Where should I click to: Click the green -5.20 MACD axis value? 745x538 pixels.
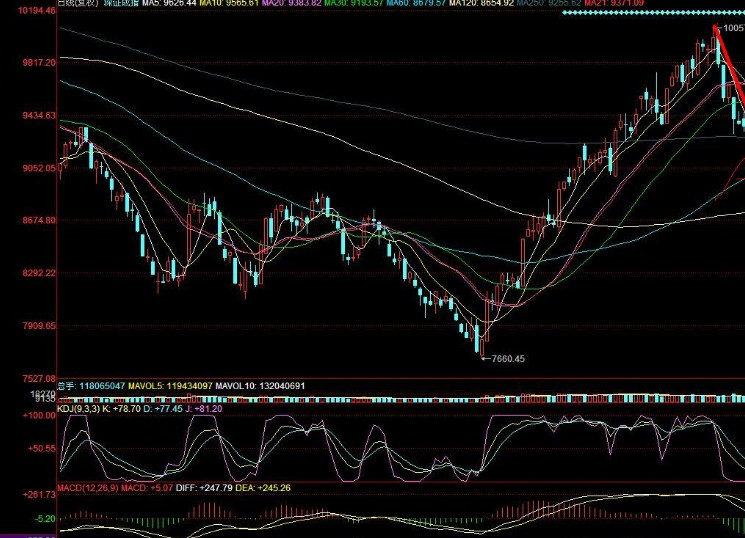(45, 519)
